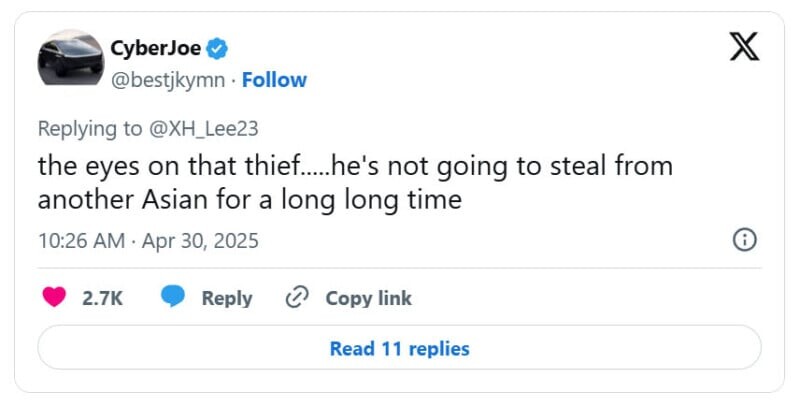The image size is (800, 407).
Task: Click the X logo icon
Action: [x=744, y=47]
